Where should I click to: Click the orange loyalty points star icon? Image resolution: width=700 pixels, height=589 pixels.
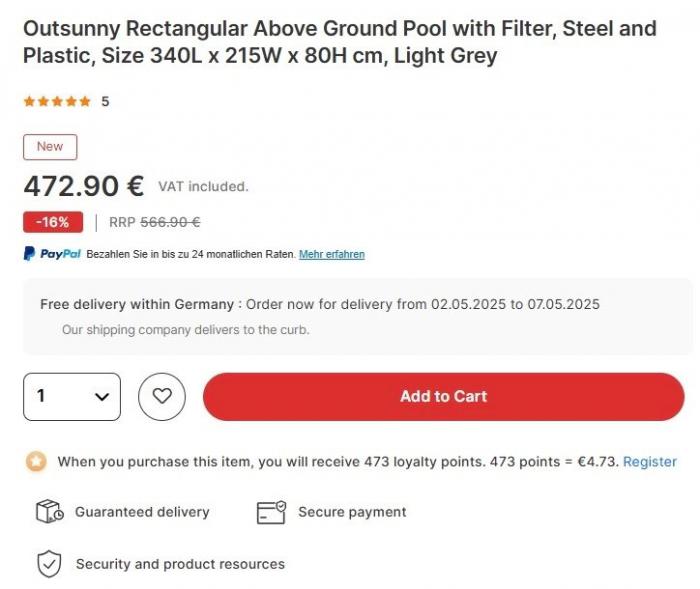pos(36,462)
